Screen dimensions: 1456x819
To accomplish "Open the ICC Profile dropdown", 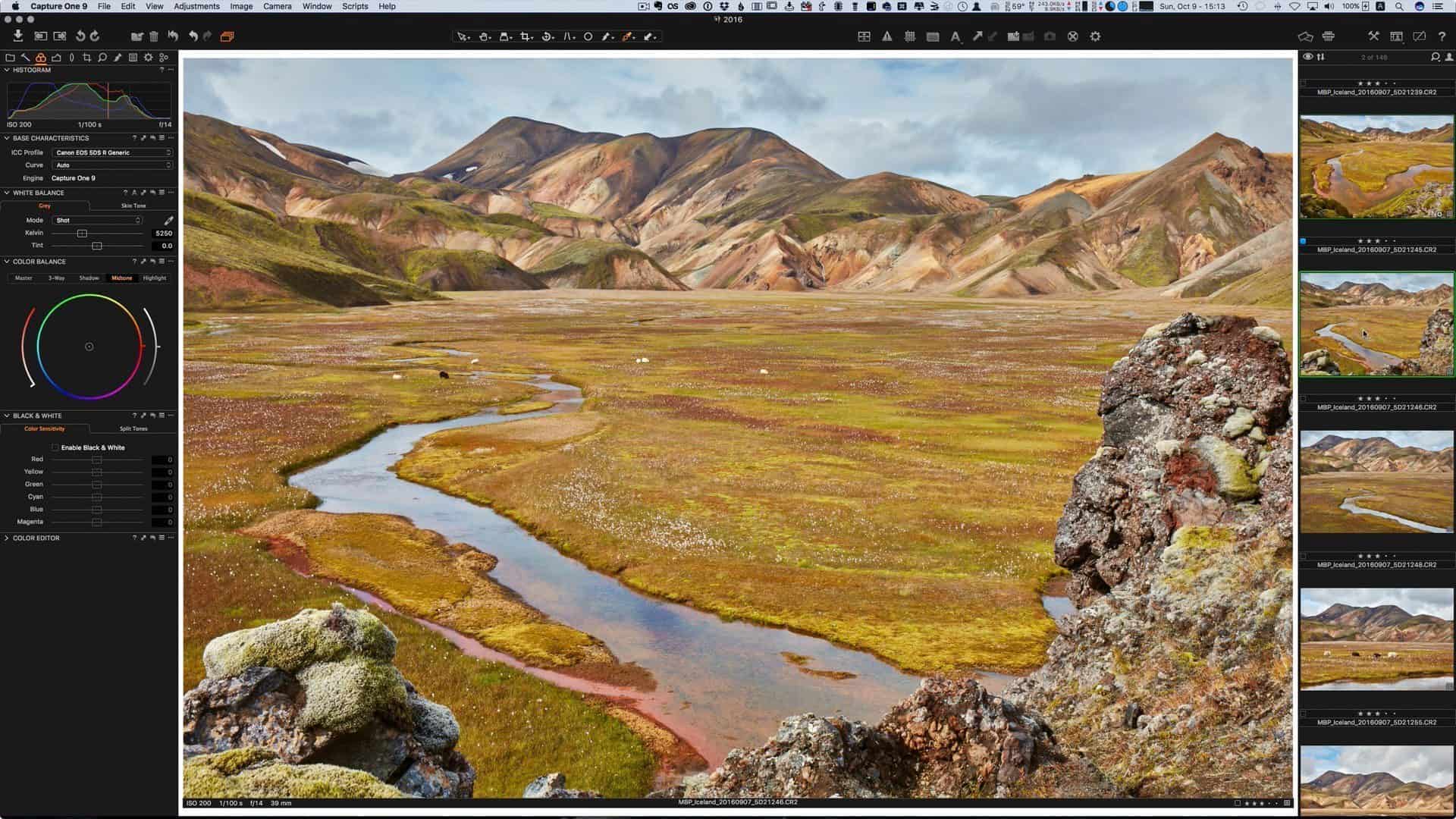I will pos(112,152).
